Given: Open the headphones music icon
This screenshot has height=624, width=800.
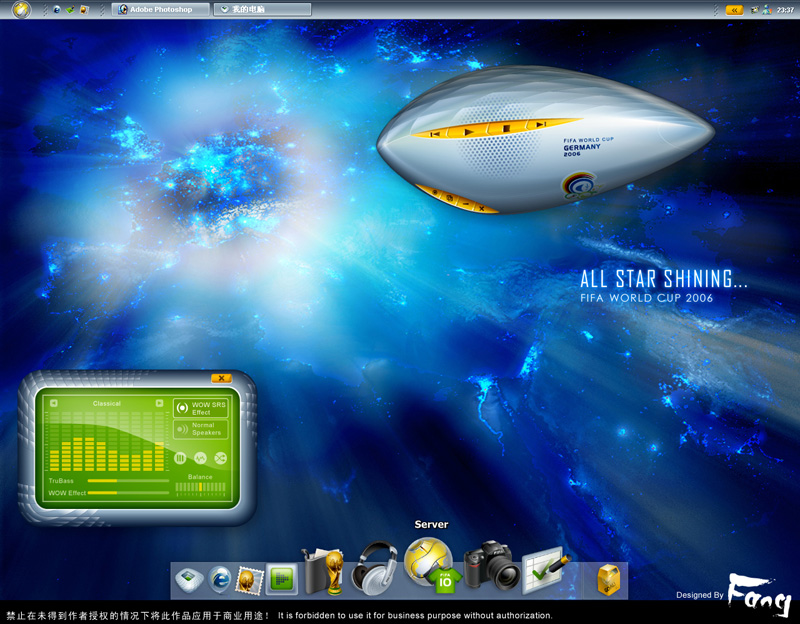Looking at the screenshot, I should [x=376, y=568].
